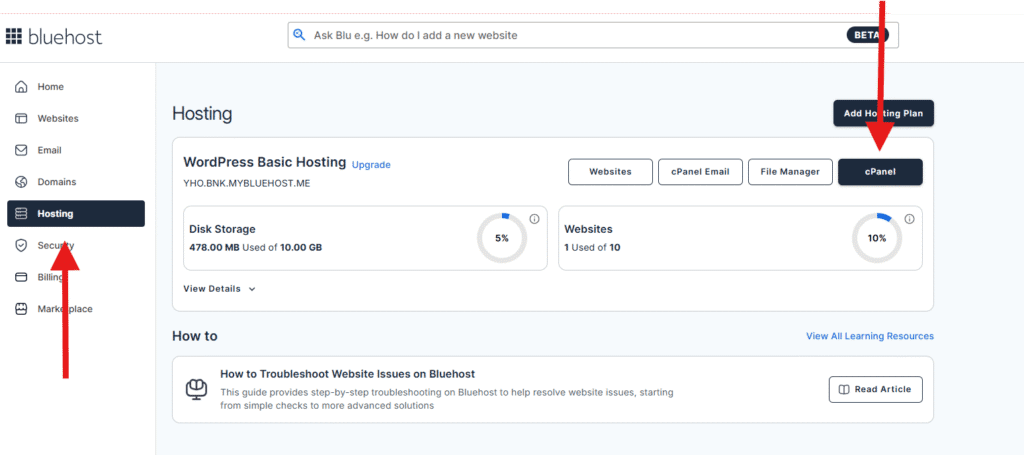Viewport: 1024px width, 455px height.
Task: Click the 'How to' section heading
Action: point(195,336)
